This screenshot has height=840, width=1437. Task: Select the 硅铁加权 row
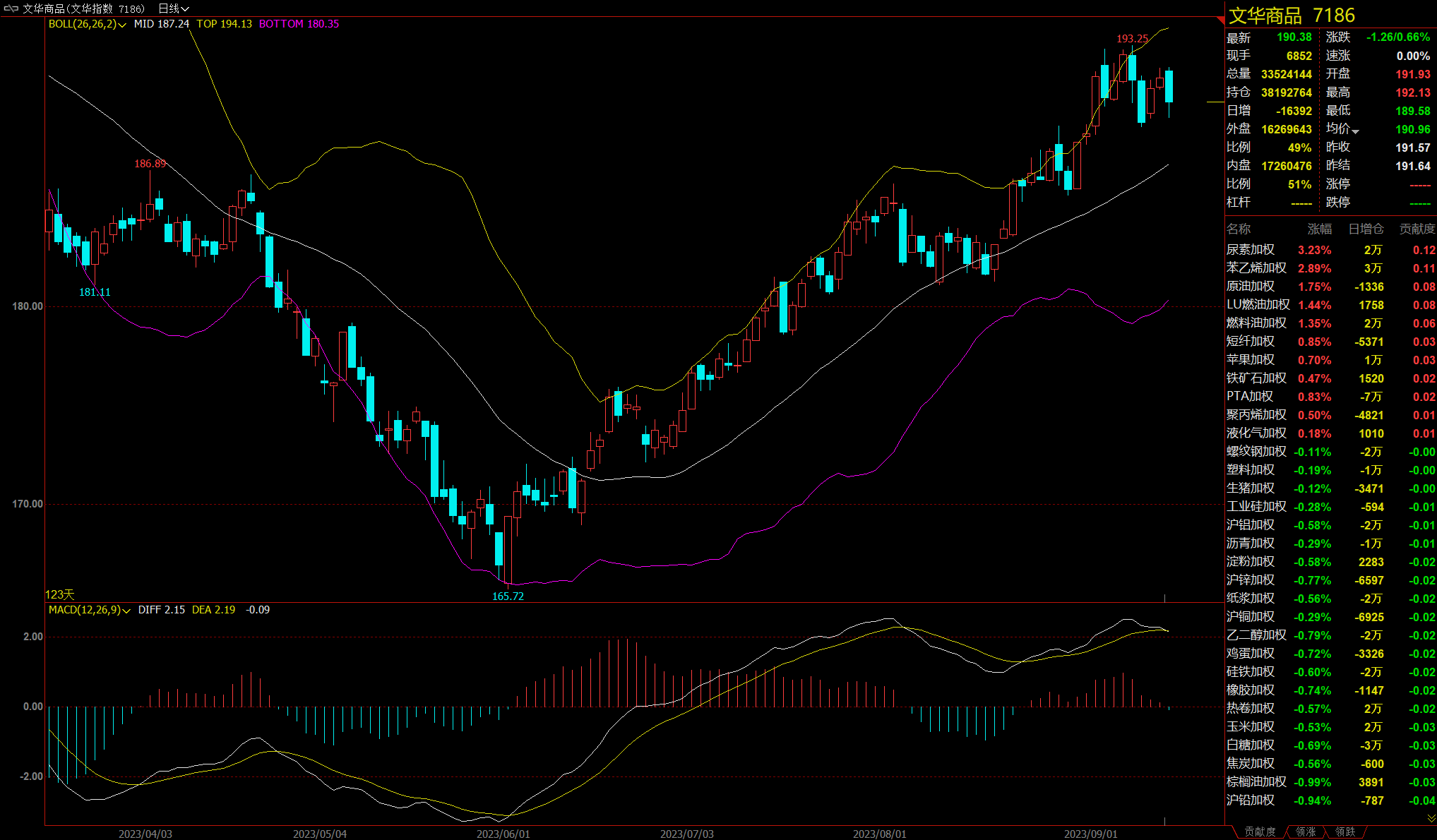click(1331, 672)
